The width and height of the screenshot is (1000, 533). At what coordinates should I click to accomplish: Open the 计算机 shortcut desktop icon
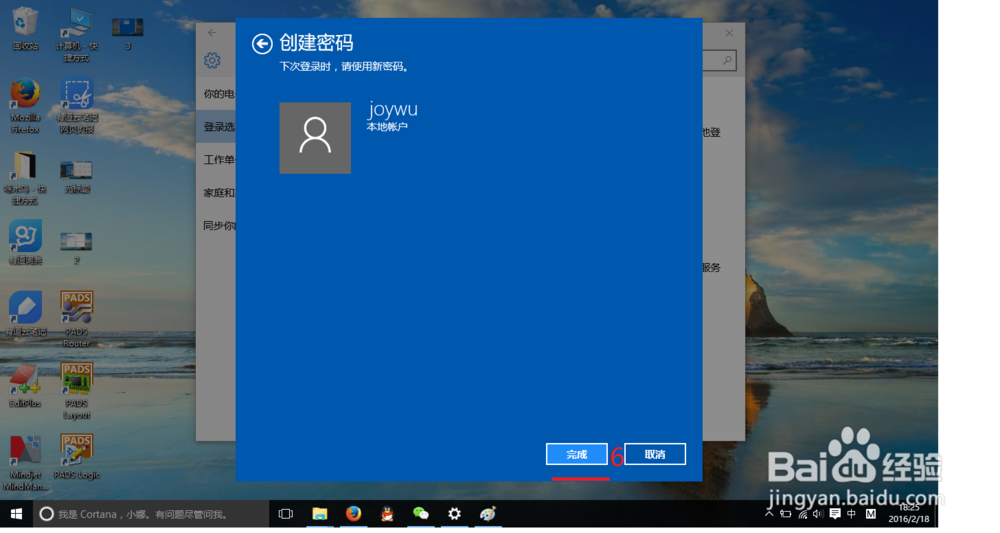point(77,33)
